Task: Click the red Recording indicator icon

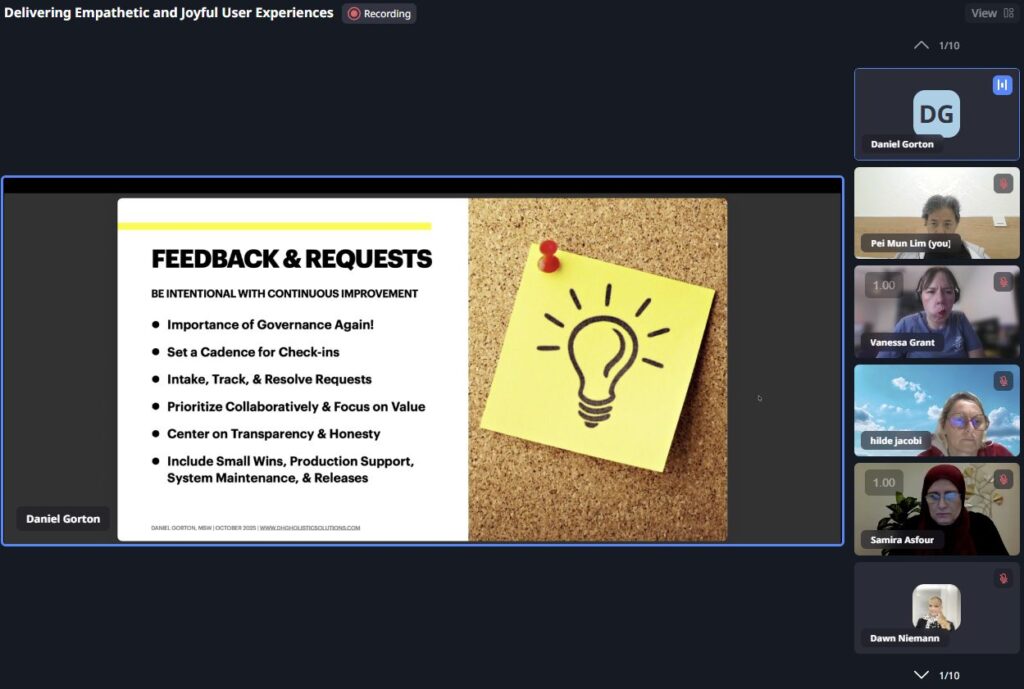Action: tap(353, 14)
